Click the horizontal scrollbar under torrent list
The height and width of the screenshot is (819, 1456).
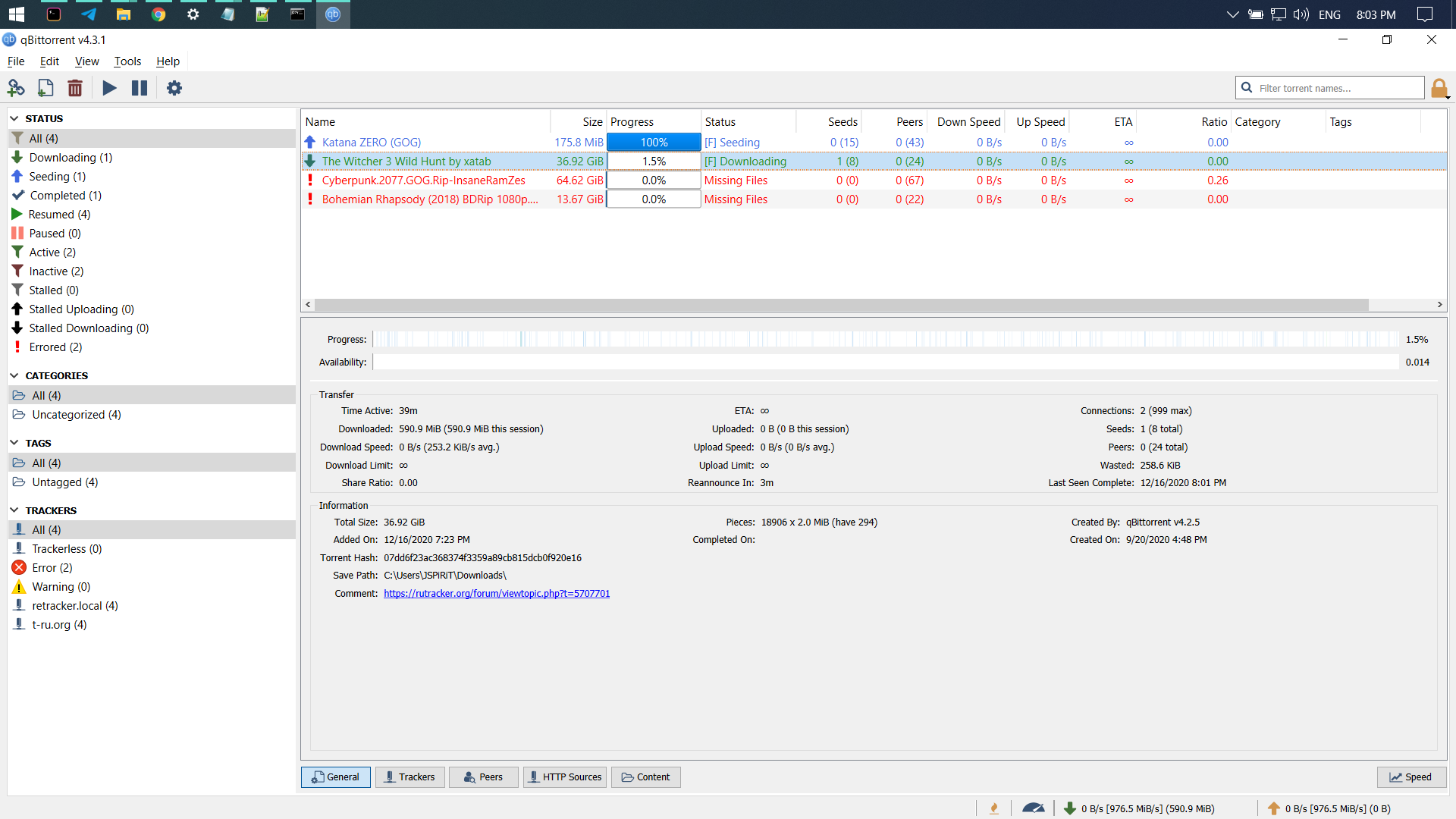click(842, 304)
